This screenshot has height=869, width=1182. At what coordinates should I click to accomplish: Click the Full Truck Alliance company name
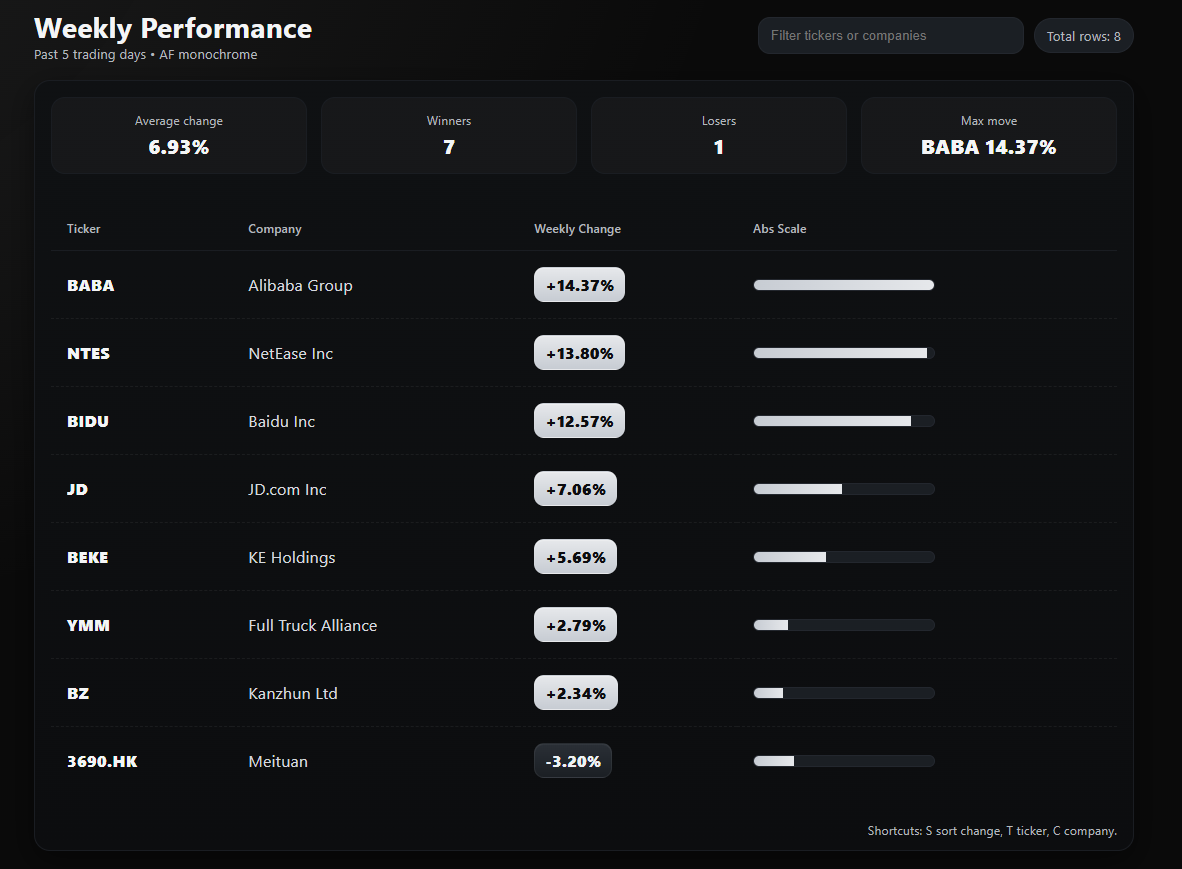312,626
